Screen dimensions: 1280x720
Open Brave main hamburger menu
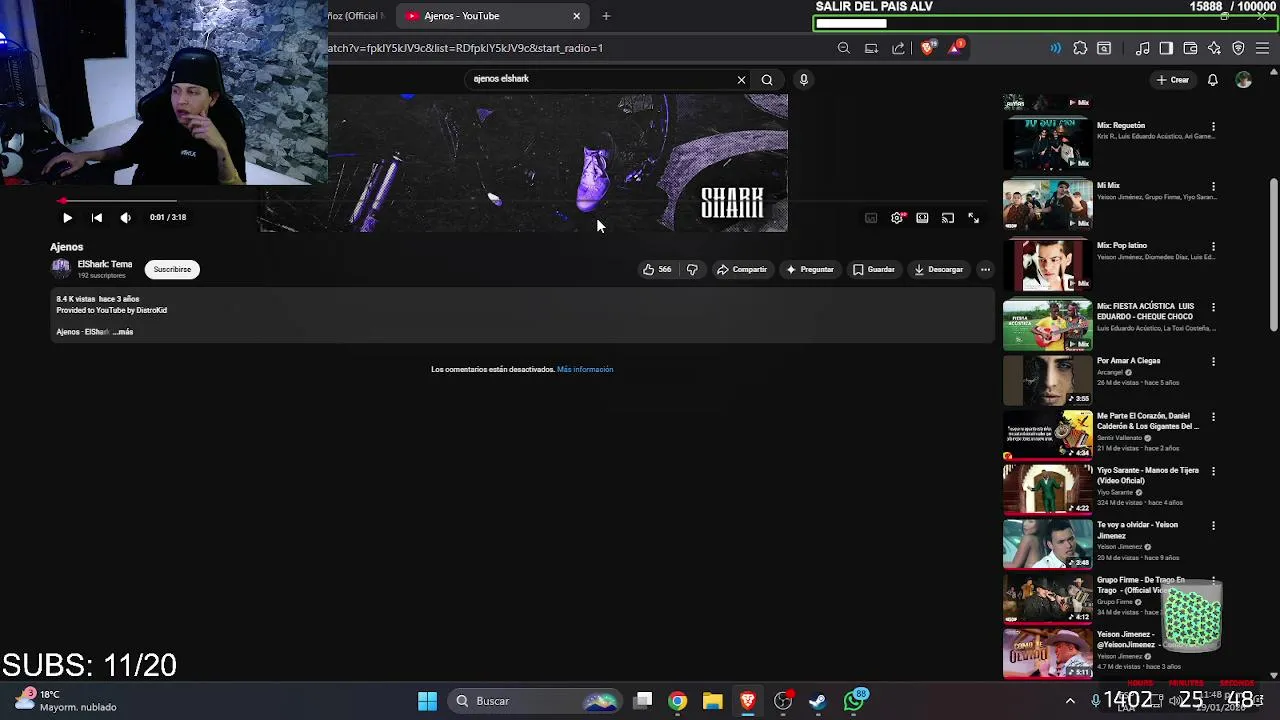click(1262, 48)
